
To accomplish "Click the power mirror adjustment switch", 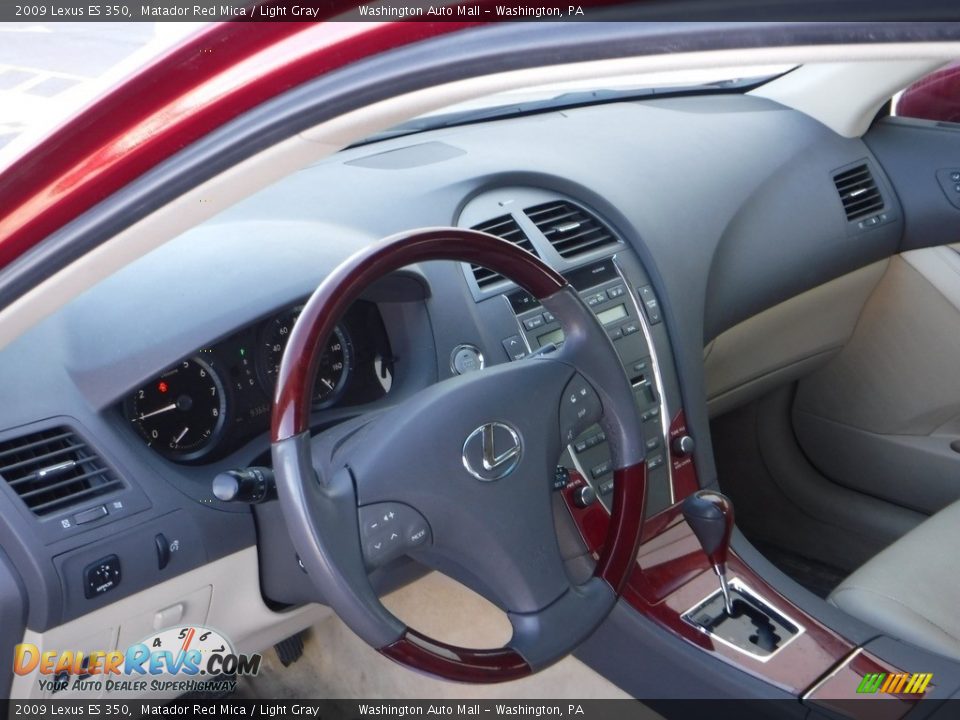I will [x=101, y=576].
